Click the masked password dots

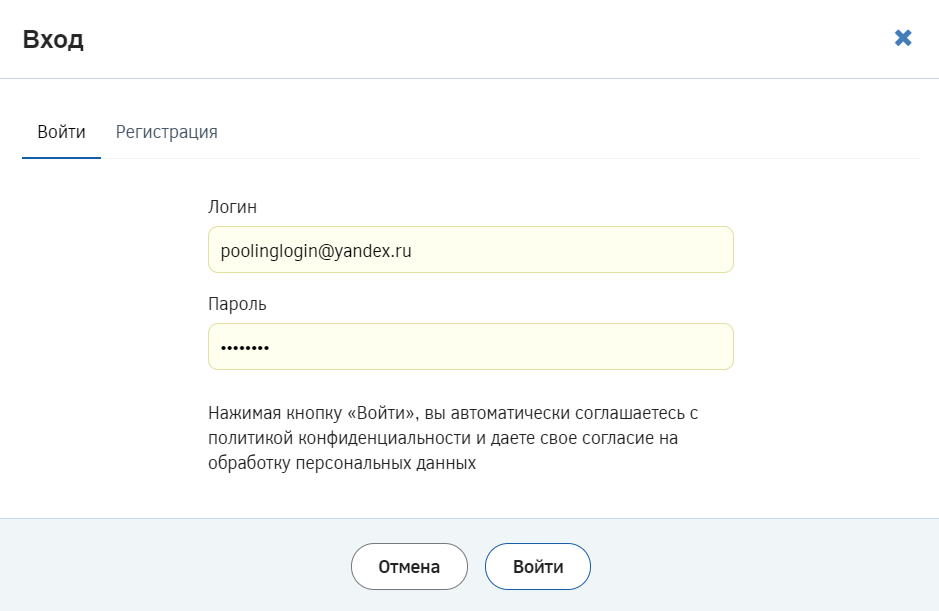coord(245,348)
